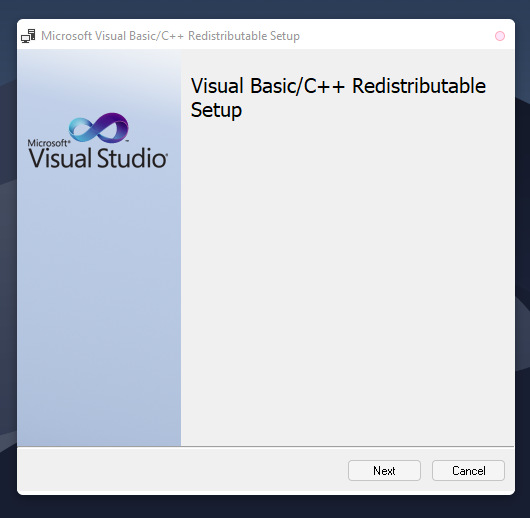
Task: Click the window title 'Microsoft Visual Basic/C++ Redistributable Setup'
Action: [x=170, y=36]
